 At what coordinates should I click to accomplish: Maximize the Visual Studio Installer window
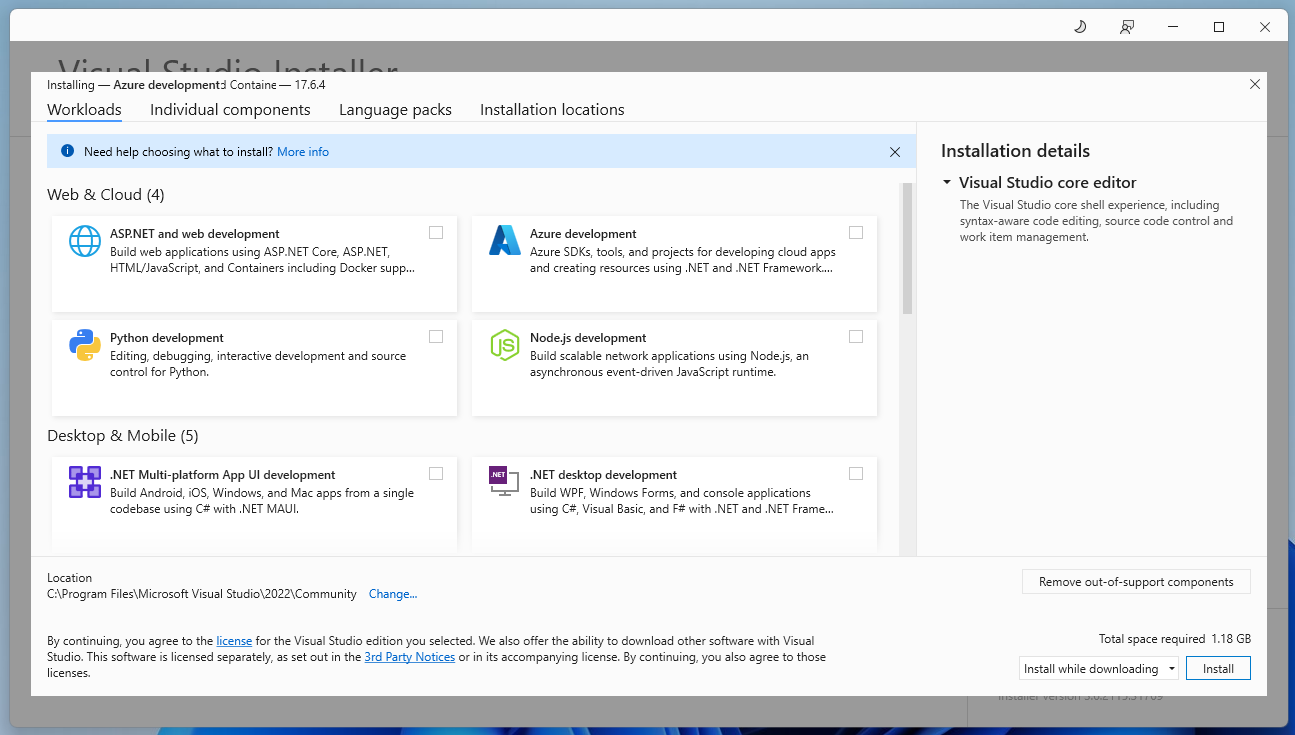point(1219,27)
